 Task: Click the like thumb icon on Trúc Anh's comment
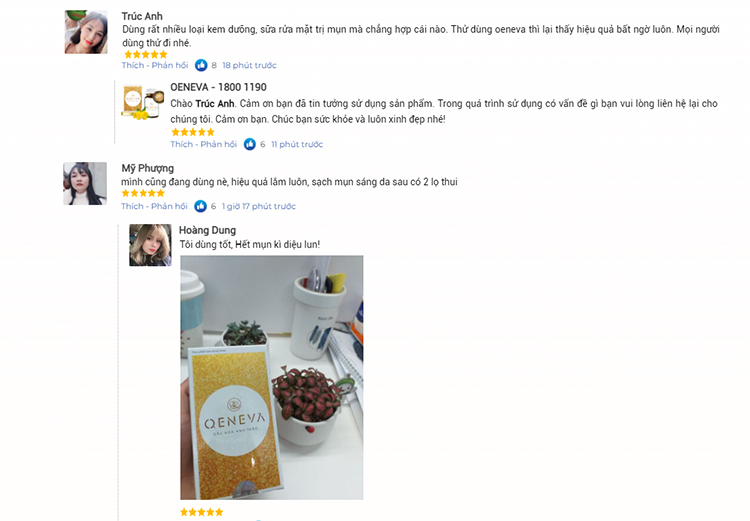point(201,65)
